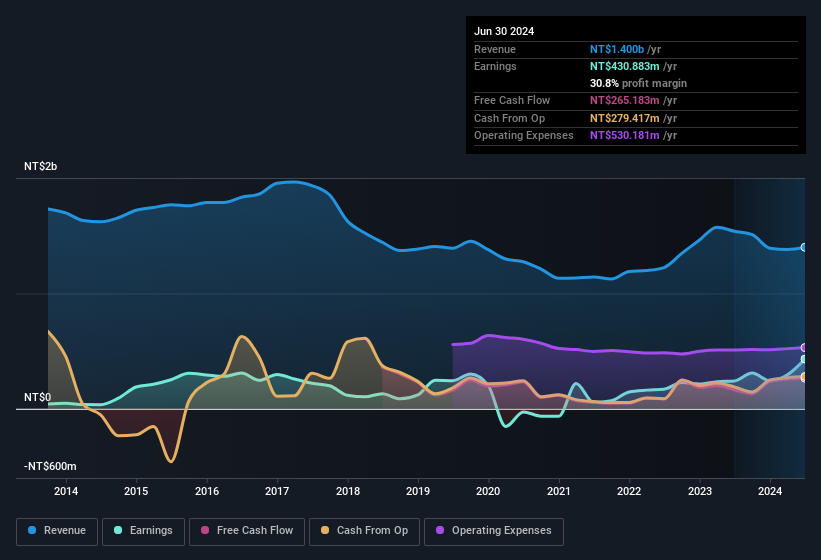821x560 pixels.
Task: Click the -NT$600m y-axis label
Action: (50, 466)
